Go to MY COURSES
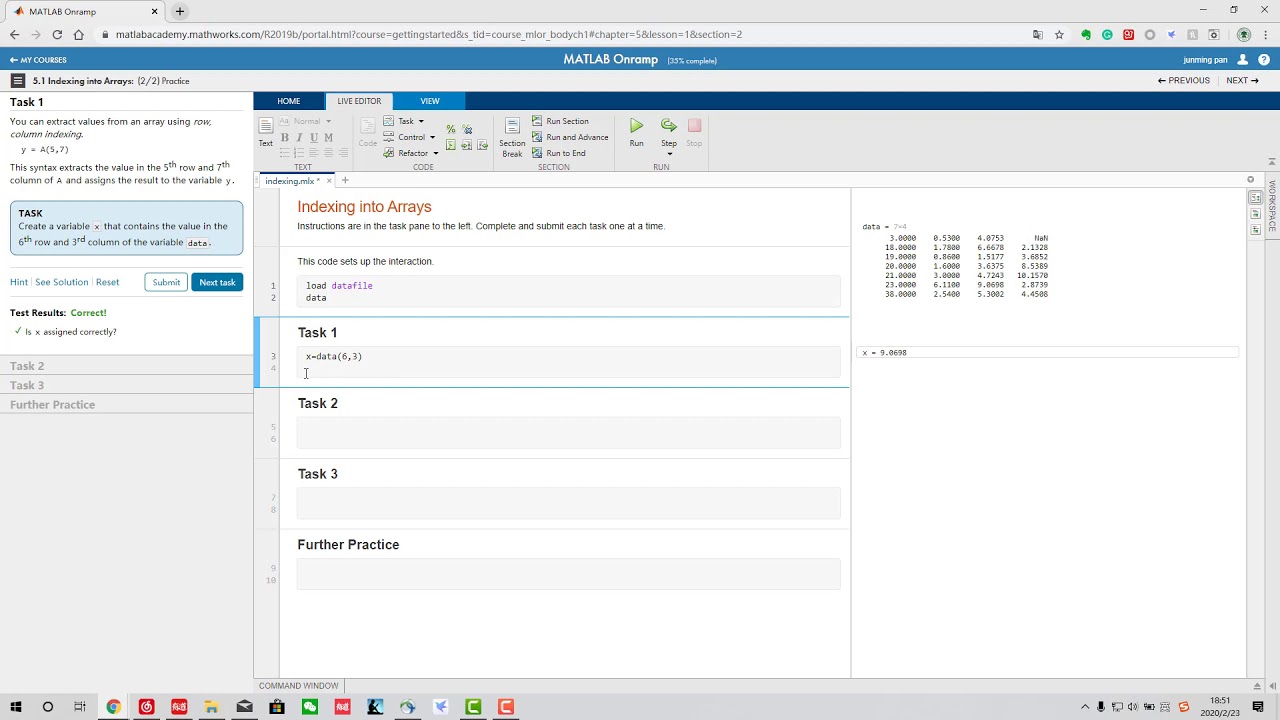This screenshot has width=1280, height=720. coord(38,60)
